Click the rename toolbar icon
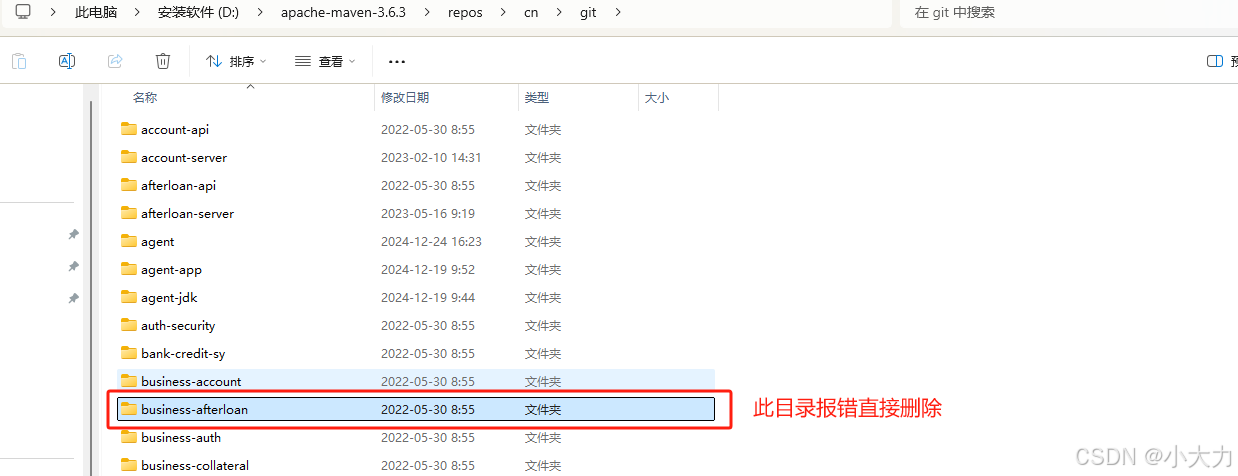The height and width of the screenshot is (476, 1238). pyautogui.click(x=67, y=61)
